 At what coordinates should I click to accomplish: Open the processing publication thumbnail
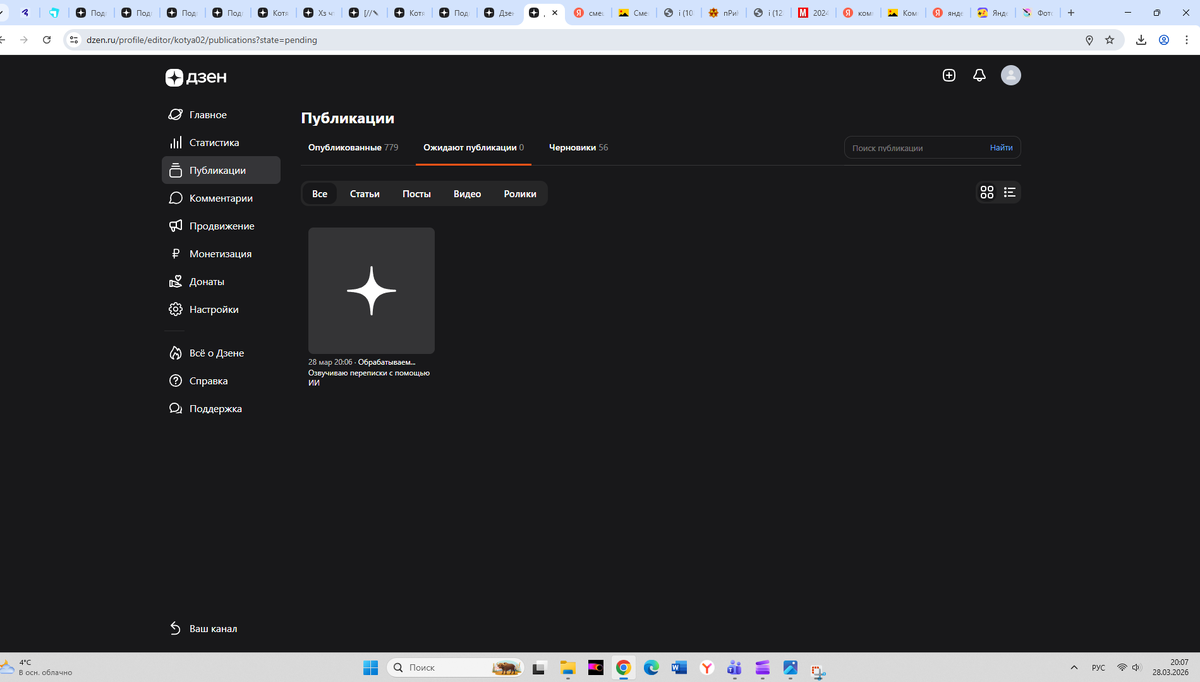(x=371, y=290)
